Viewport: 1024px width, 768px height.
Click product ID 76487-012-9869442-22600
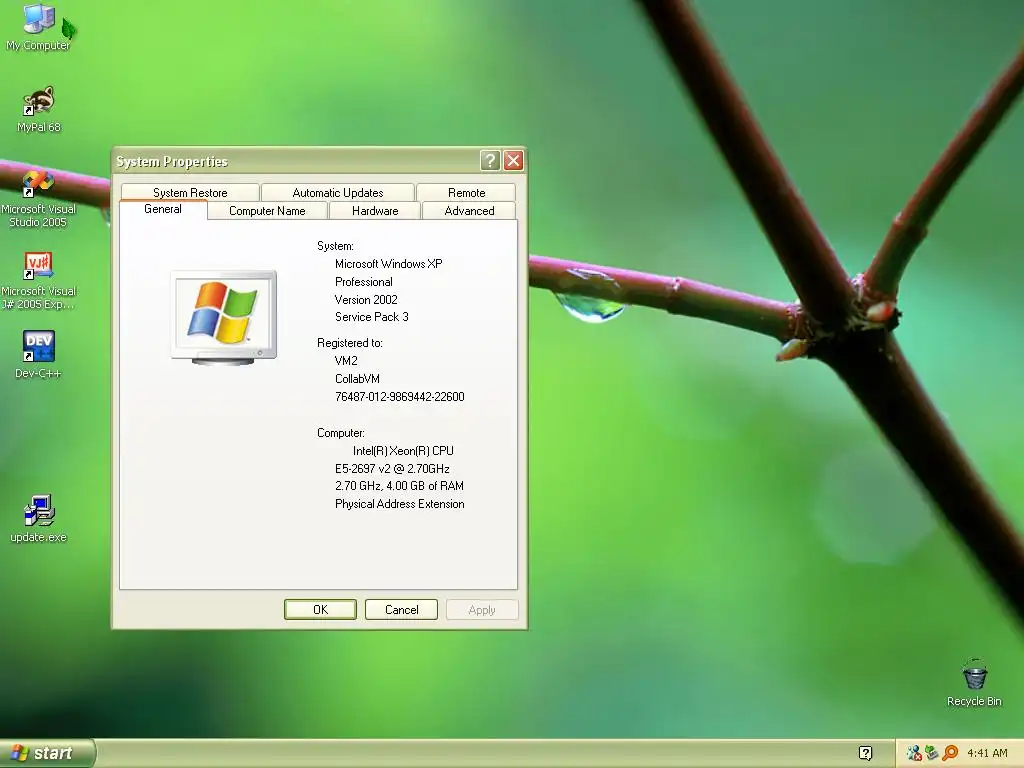400,396
